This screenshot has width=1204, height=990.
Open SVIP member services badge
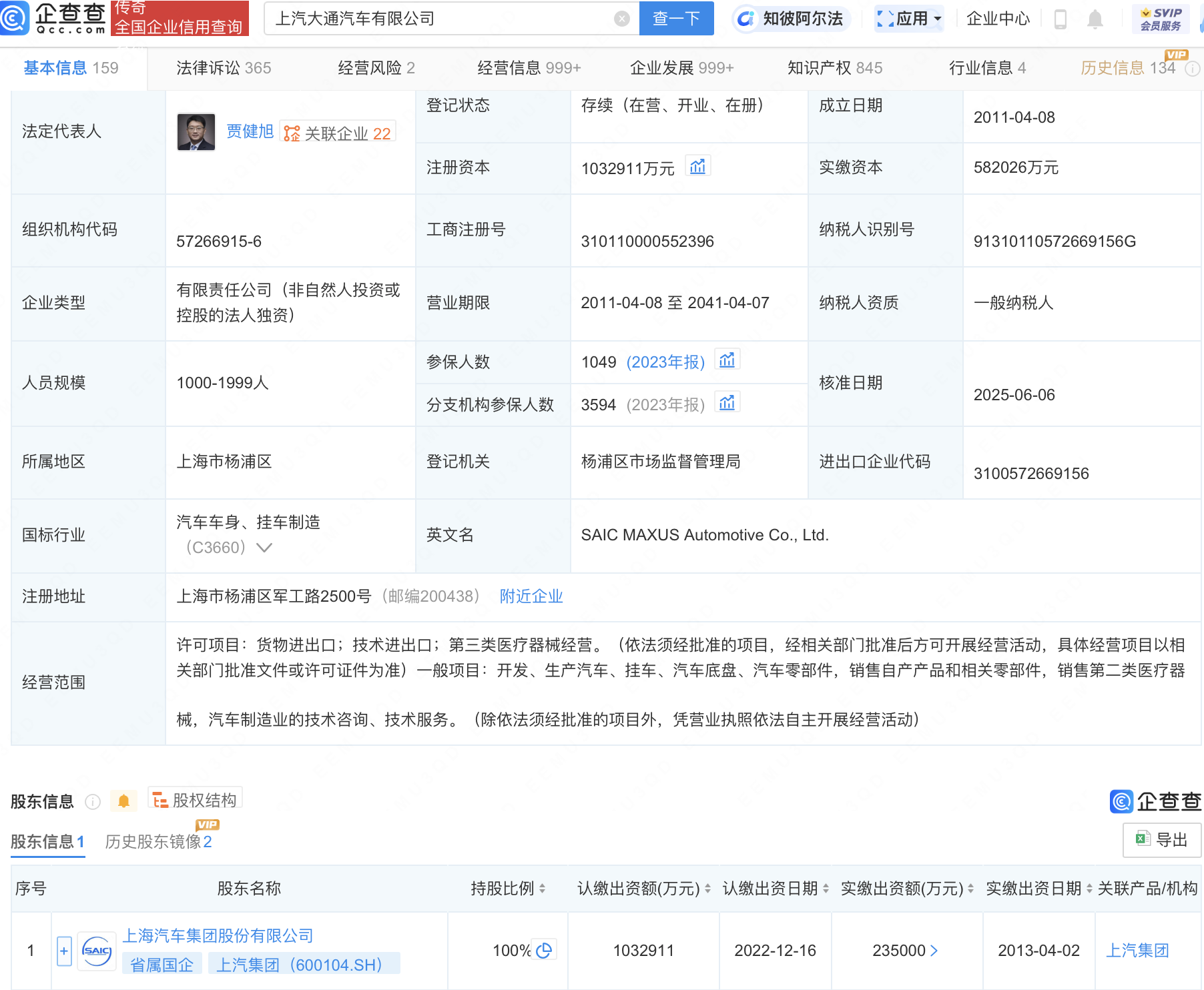(1161, 19)
